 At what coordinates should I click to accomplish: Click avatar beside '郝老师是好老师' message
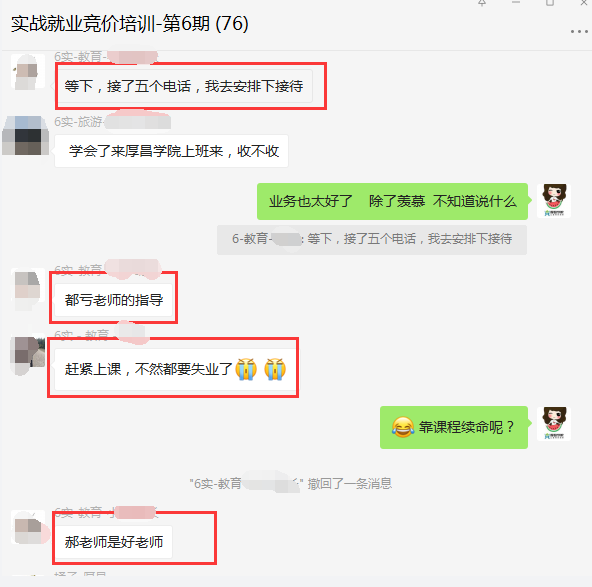click(28, 527)
